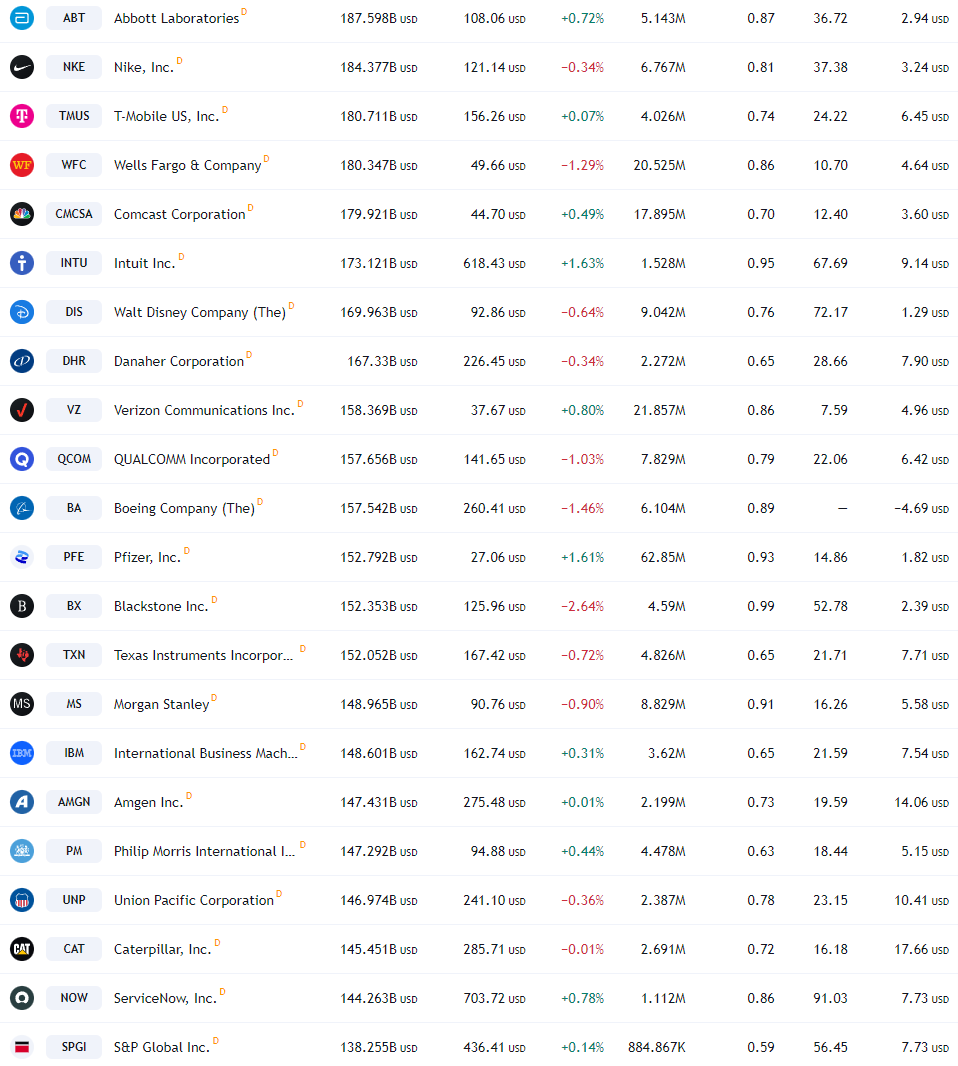Screen dimensions: 958x1066
Task: Click the S&P Global logo icon
Action: [22, 1046]
